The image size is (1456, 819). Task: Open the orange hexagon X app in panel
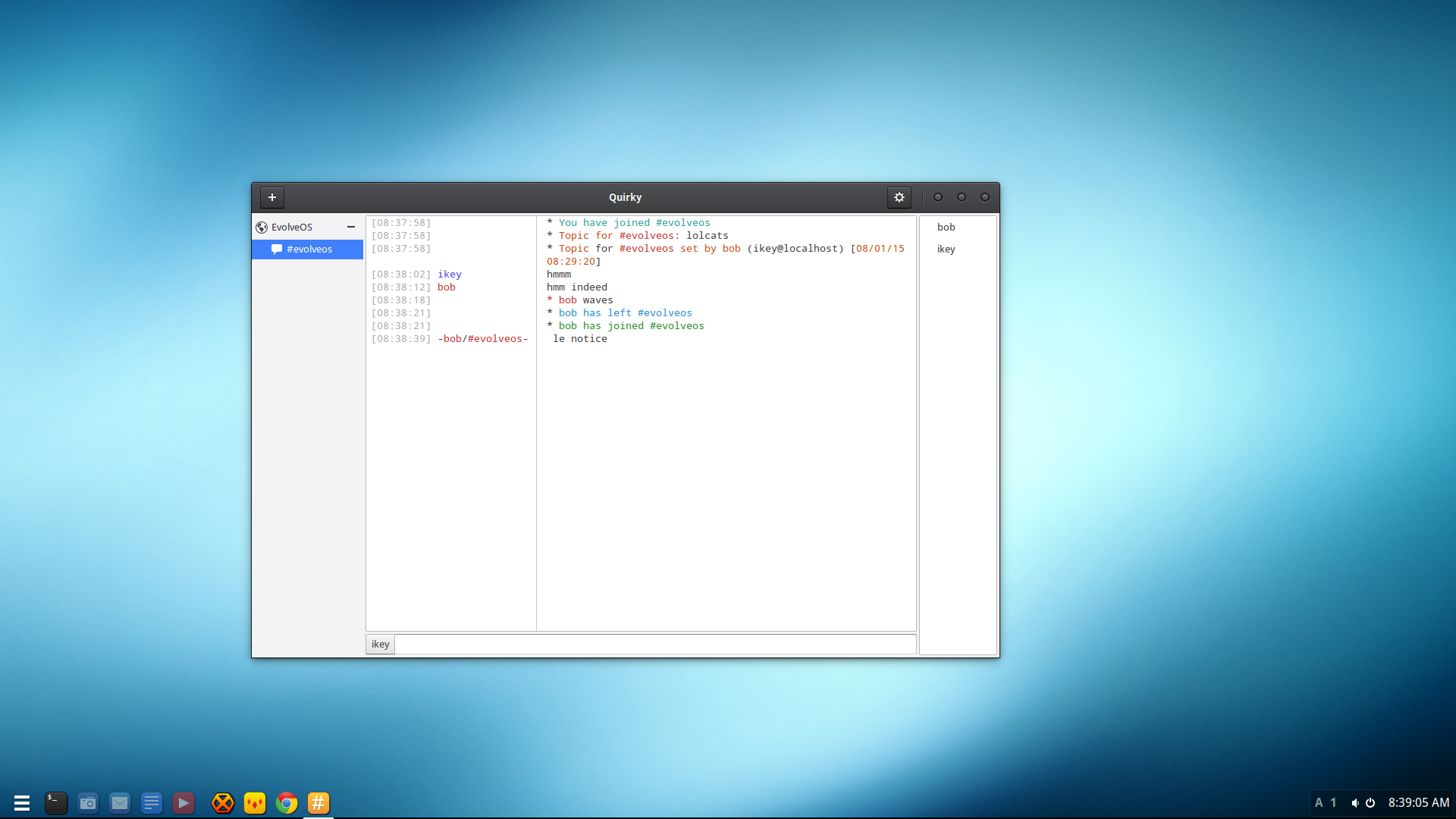coord(223,803)
